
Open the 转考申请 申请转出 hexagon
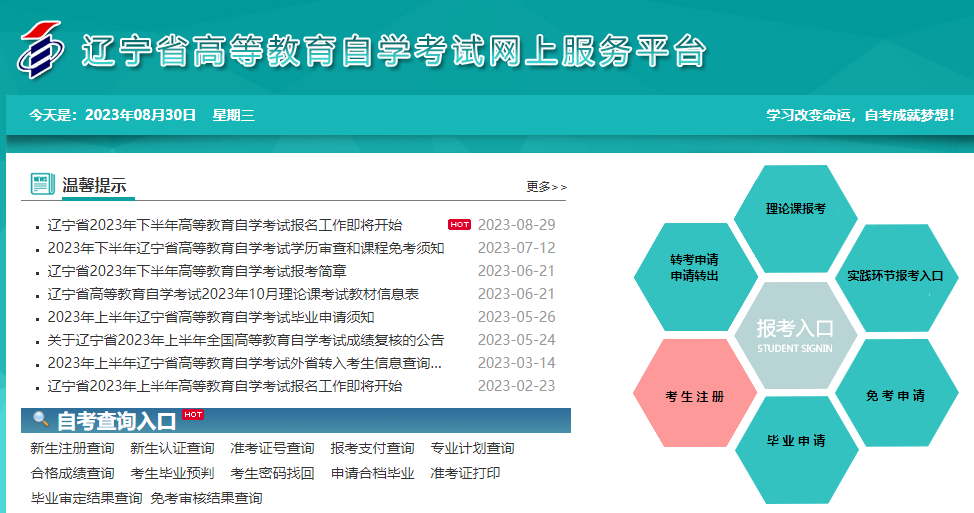coord(694,267)
